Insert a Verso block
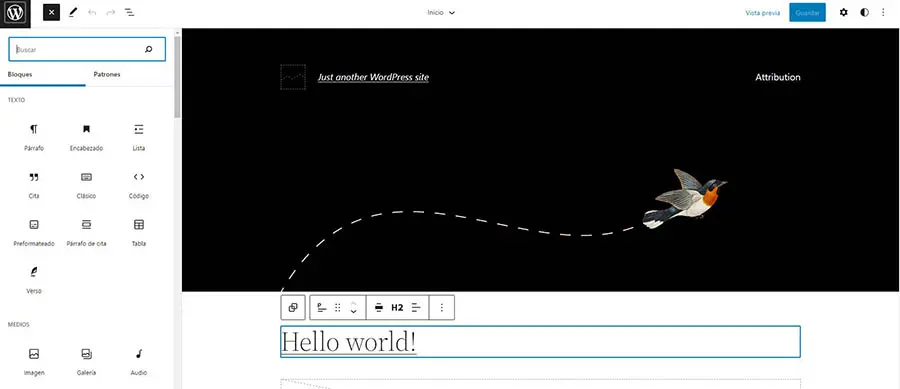 (34, 280)
